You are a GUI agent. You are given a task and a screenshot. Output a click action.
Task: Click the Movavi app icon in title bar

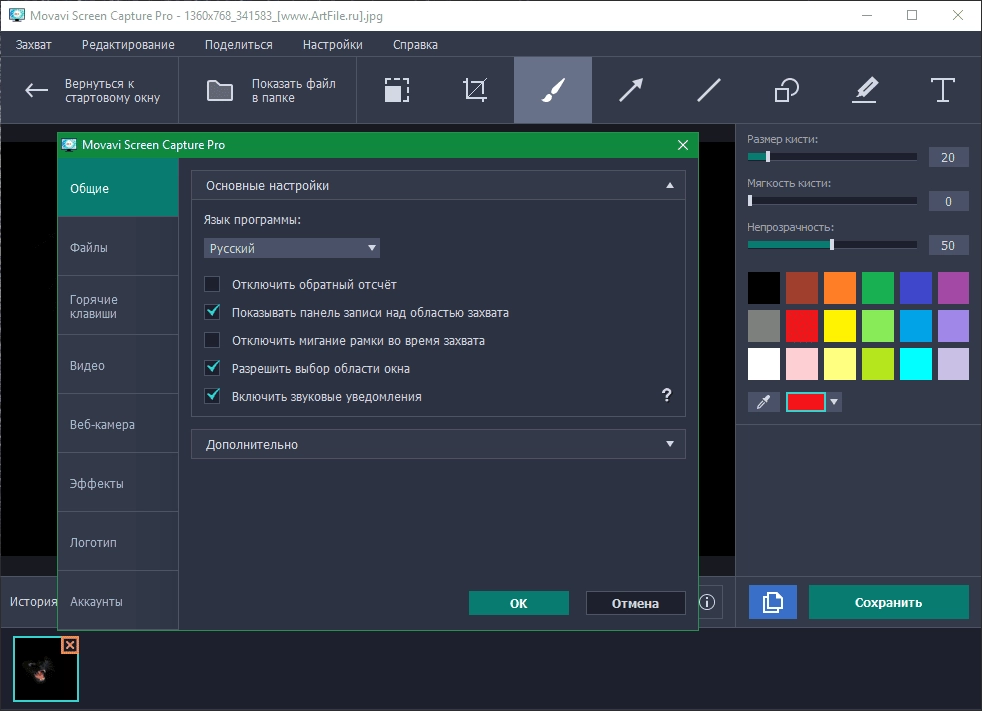[16, 15]
